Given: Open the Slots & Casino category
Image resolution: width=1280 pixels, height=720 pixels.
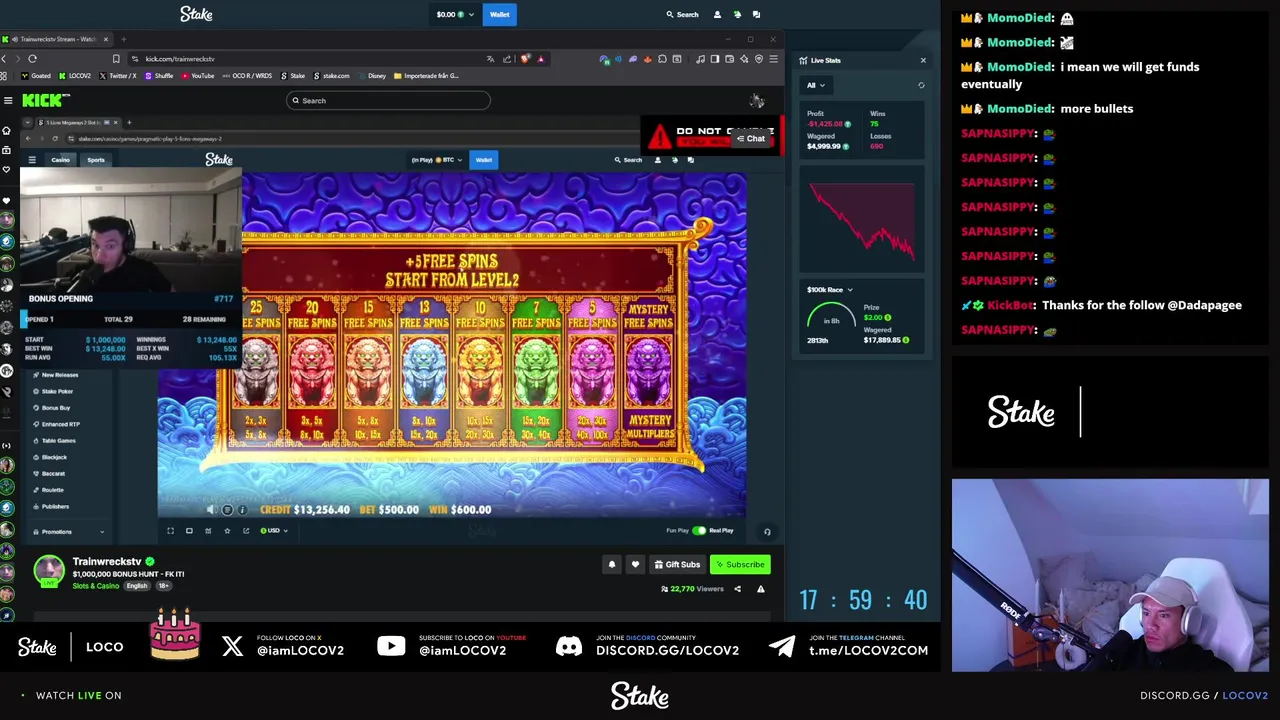Looking at the screenshot, I should [x=96, y=586].
